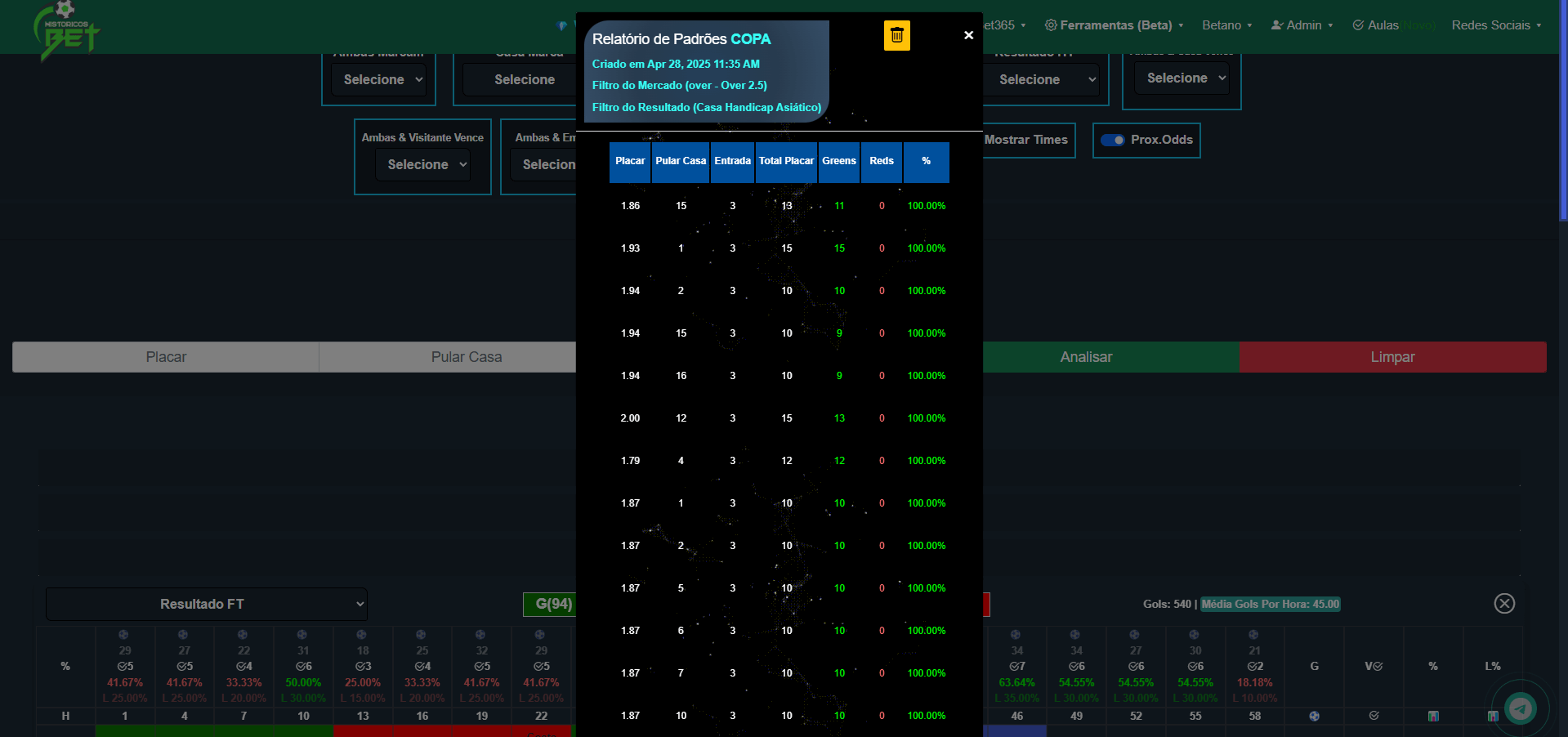The height and width of the screenshot is (737, 1568).
Task: Click Entrada column header in report
Action: coord(732,161)
